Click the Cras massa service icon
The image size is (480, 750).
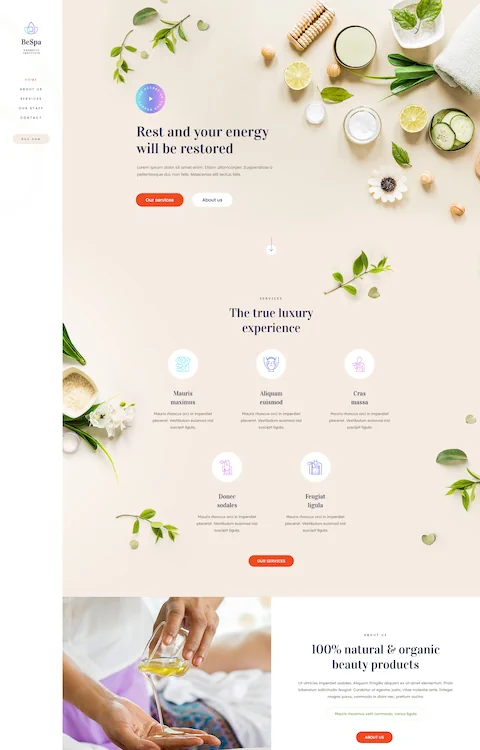pos(360,364)
